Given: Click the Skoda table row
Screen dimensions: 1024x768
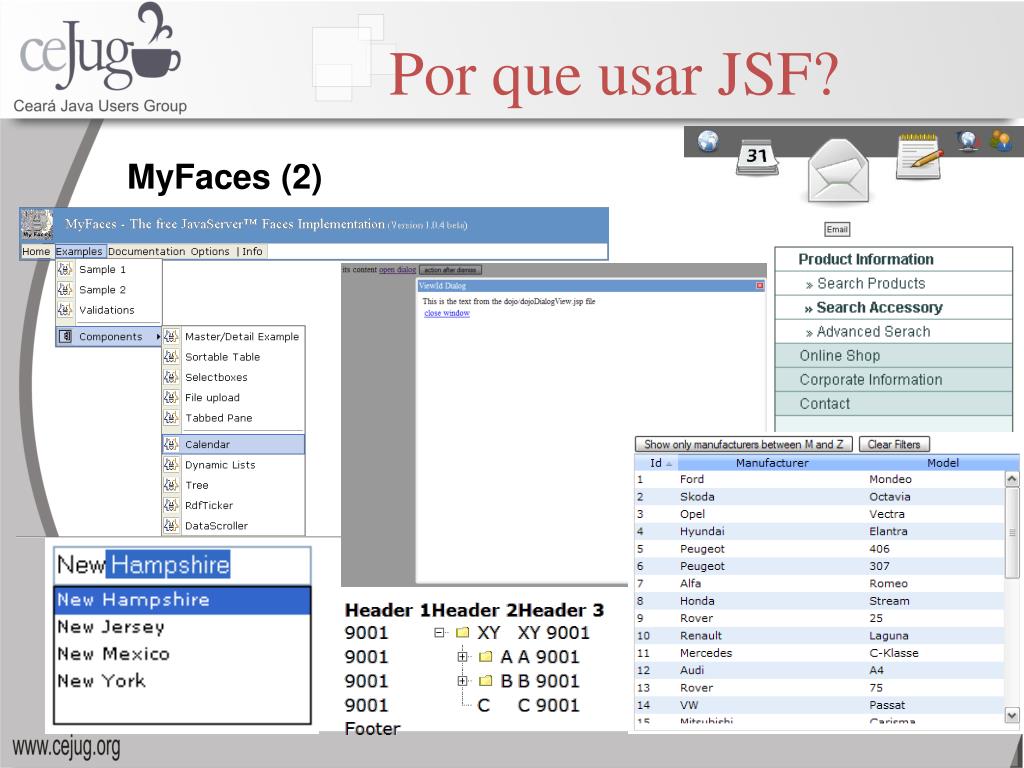Looking at the screenshot, I should tap(820, 496).
